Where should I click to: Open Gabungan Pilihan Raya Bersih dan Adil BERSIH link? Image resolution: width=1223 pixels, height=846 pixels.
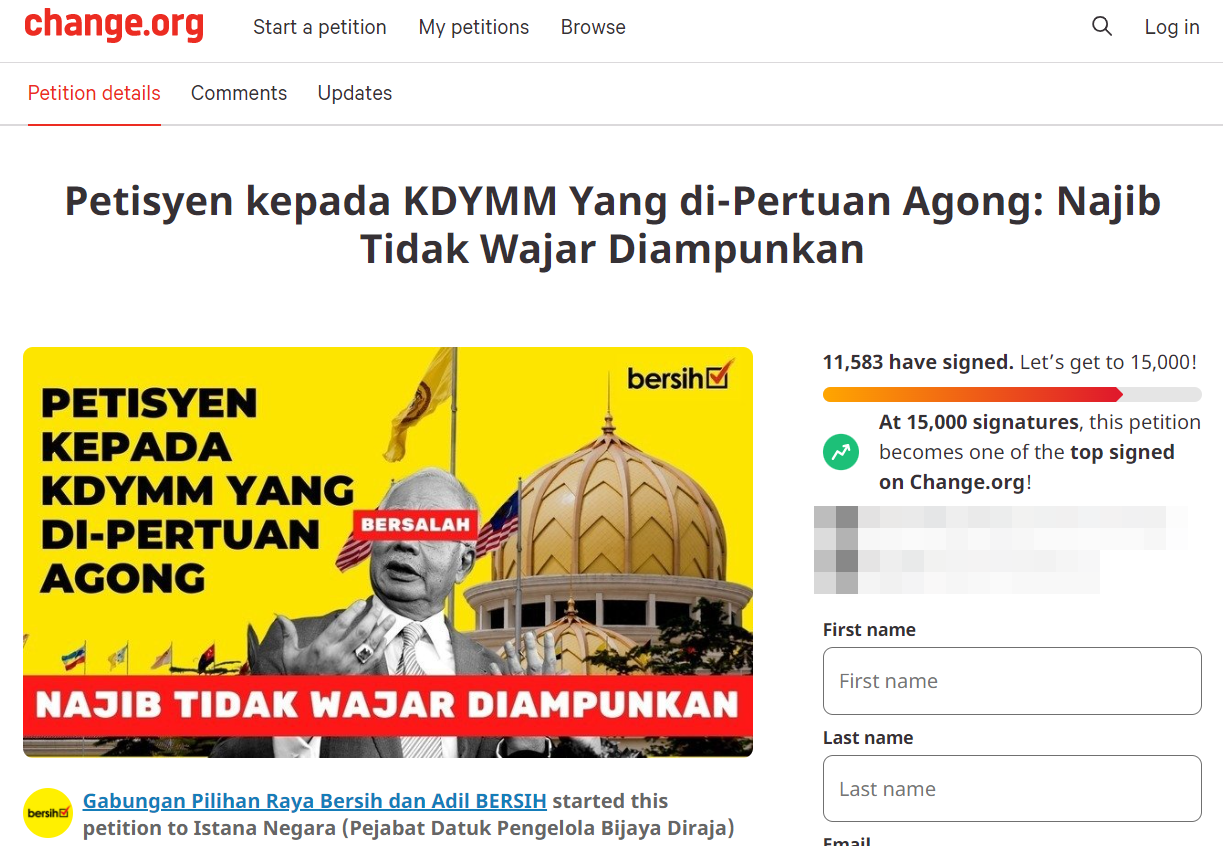tap(315, 801)
